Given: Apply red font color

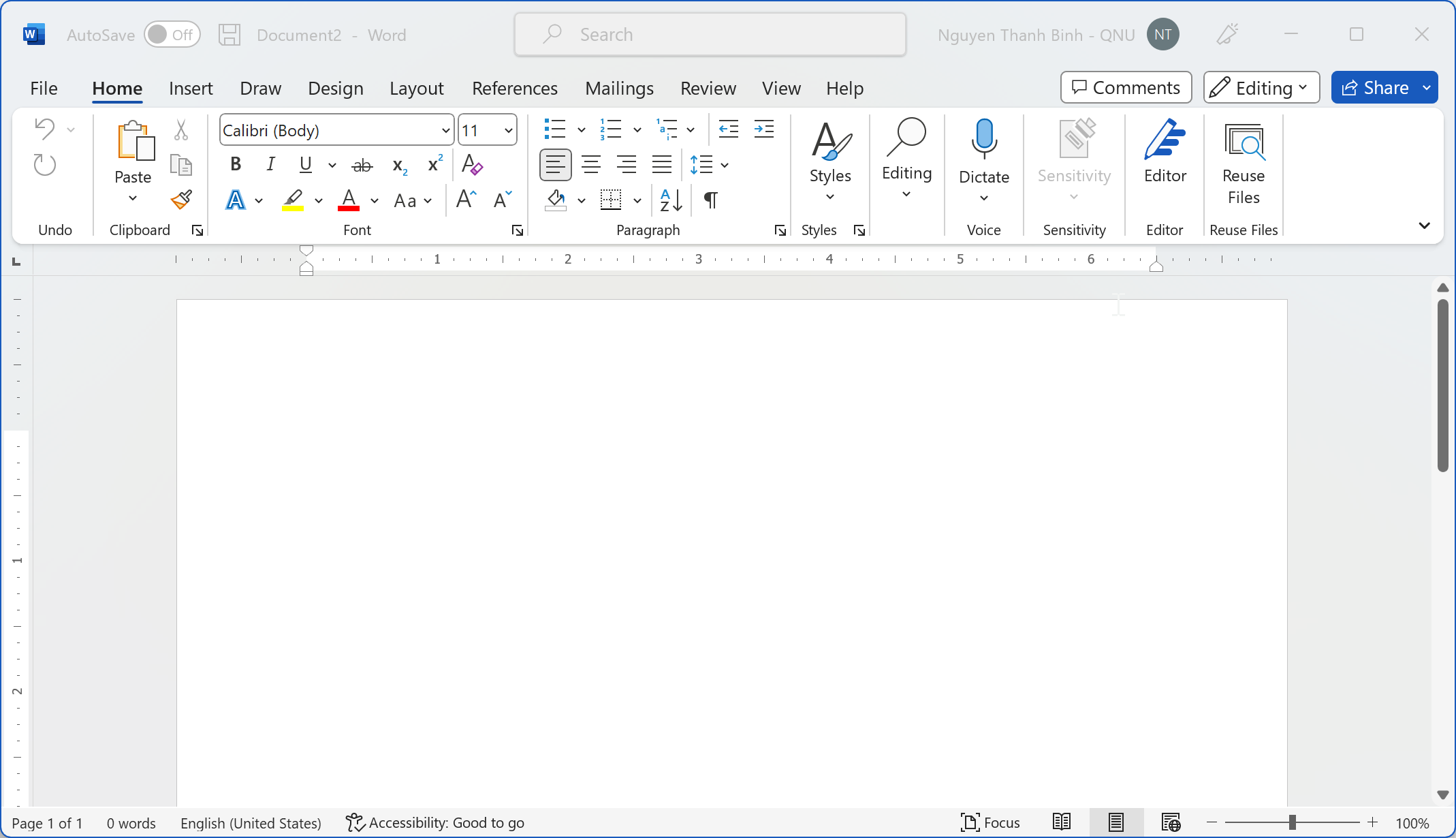Looking at the screenshot, I should [349, 200].
